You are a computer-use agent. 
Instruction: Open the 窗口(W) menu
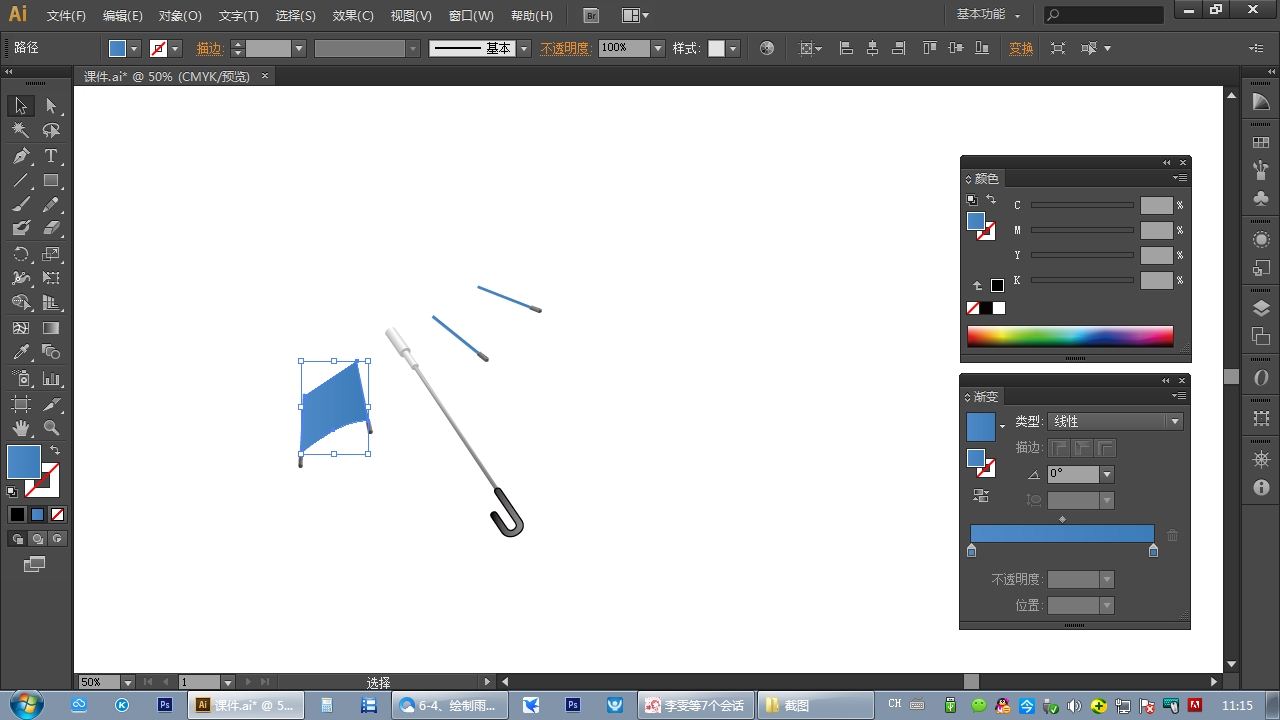[471, 16]
